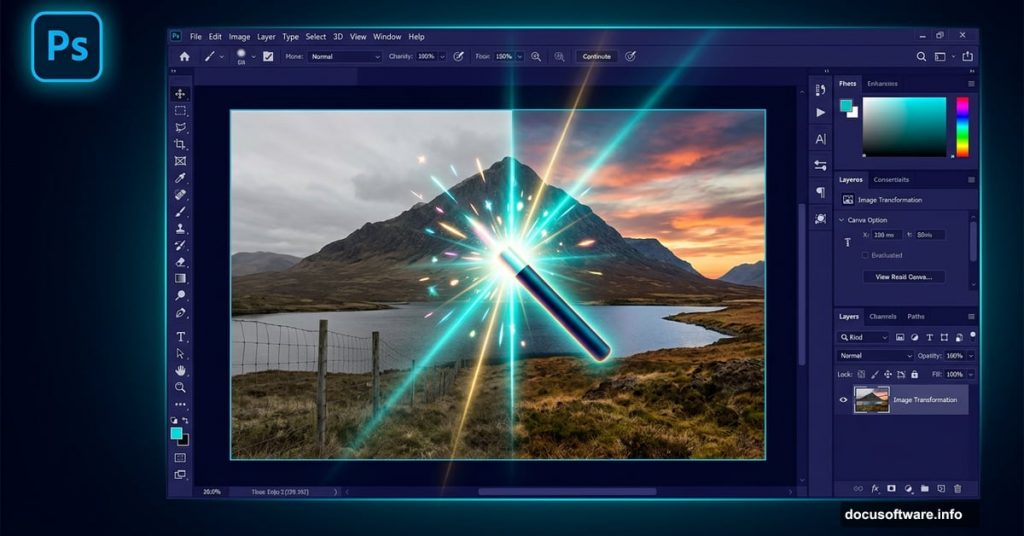The image size is (1024, 536).
Task: Open the three-dots extra tools
Action: (x=180, y=405)
